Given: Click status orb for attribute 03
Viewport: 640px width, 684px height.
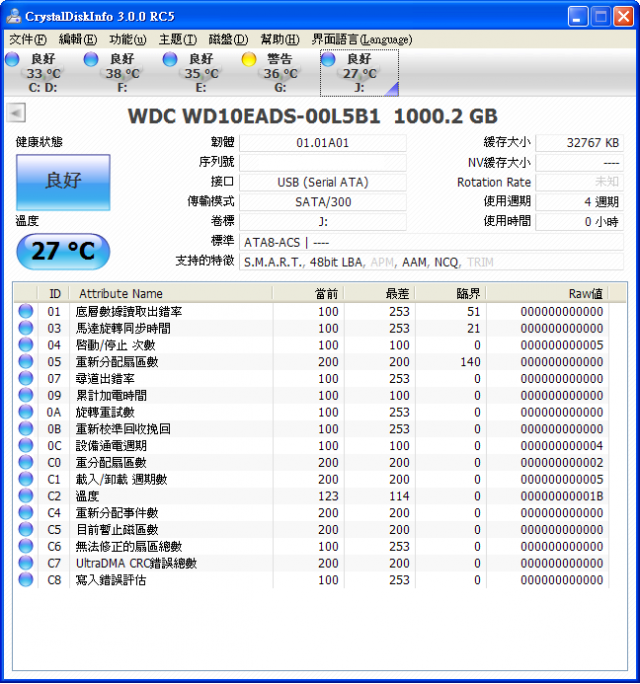Looking at the screenshot, I should coord(26,328).
